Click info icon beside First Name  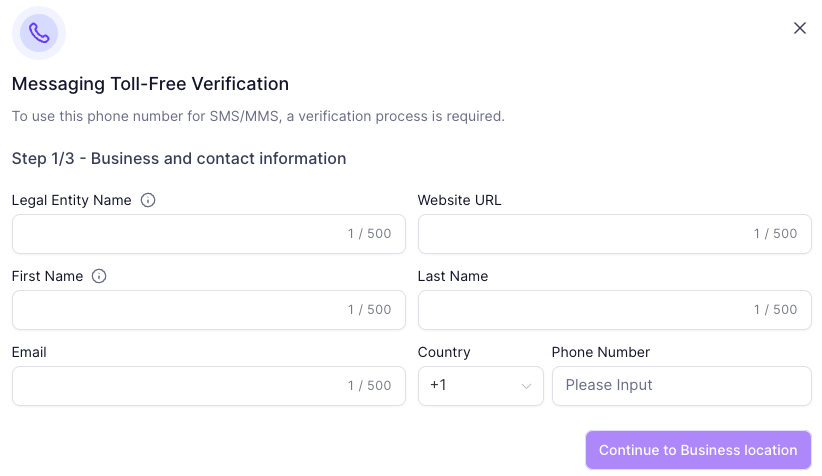click(99, 276)
